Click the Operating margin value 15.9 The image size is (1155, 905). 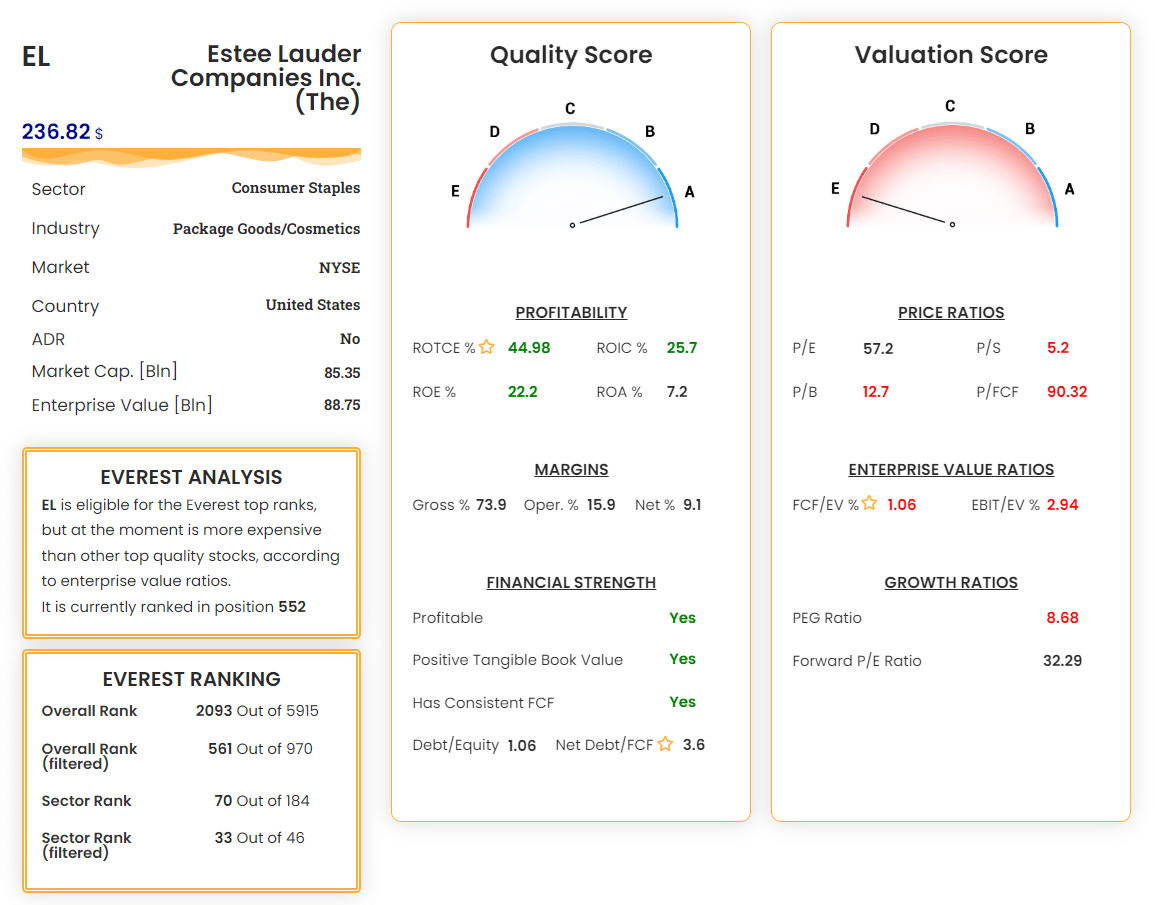coord(600,504)
